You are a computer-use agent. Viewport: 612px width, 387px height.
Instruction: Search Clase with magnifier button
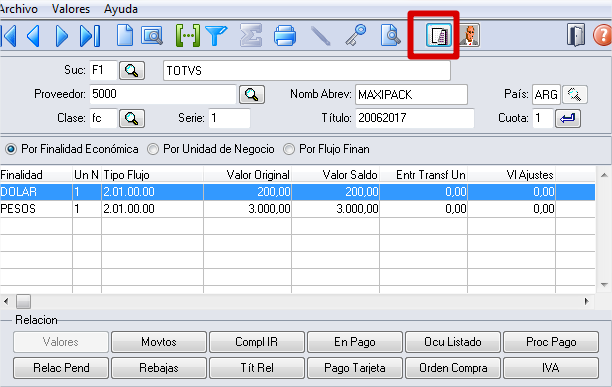pyautogui.click(x=132, y=118)
